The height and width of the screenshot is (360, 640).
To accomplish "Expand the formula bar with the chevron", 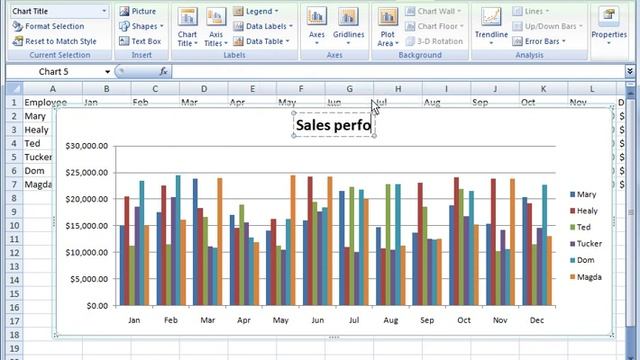I will pos(630,71).
